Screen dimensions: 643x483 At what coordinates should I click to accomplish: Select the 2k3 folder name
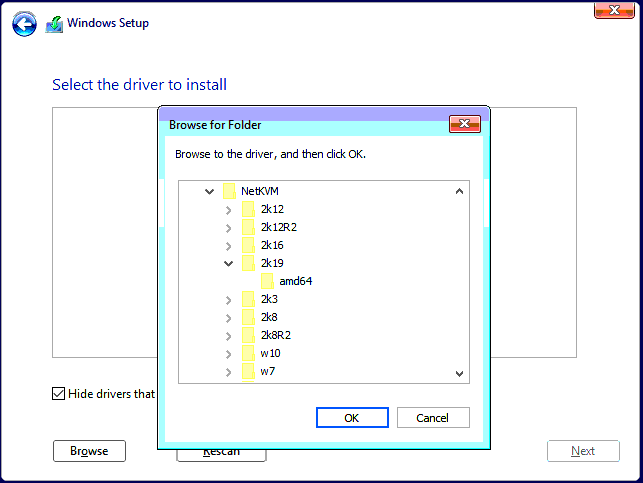[269, 299]
